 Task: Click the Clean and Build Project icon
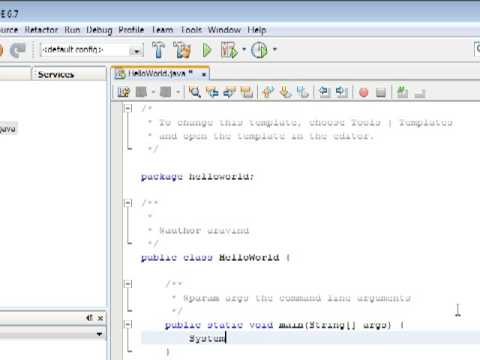(182, 50)
